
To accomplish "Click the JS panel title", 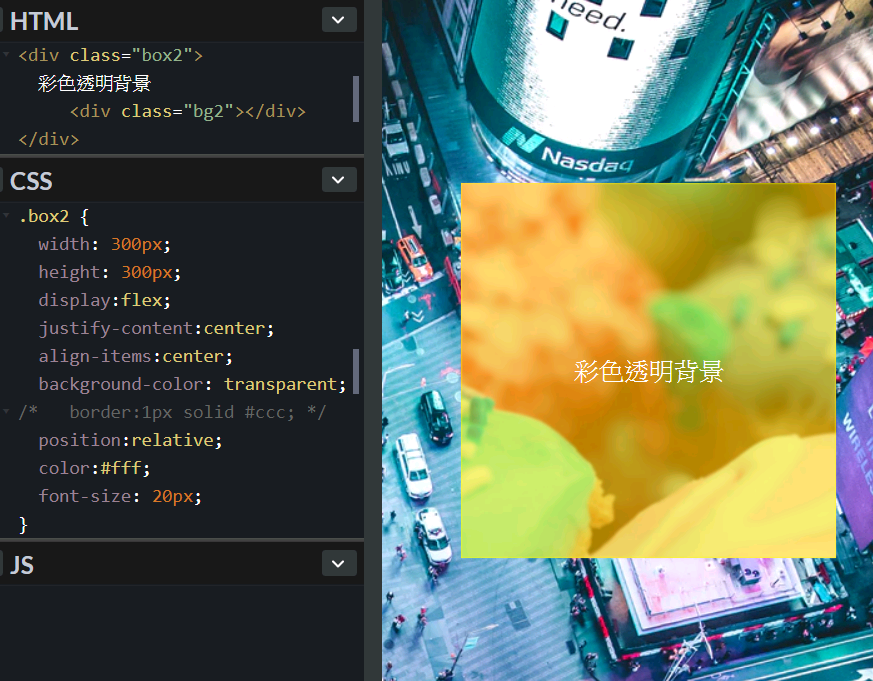I will [22, 565].
